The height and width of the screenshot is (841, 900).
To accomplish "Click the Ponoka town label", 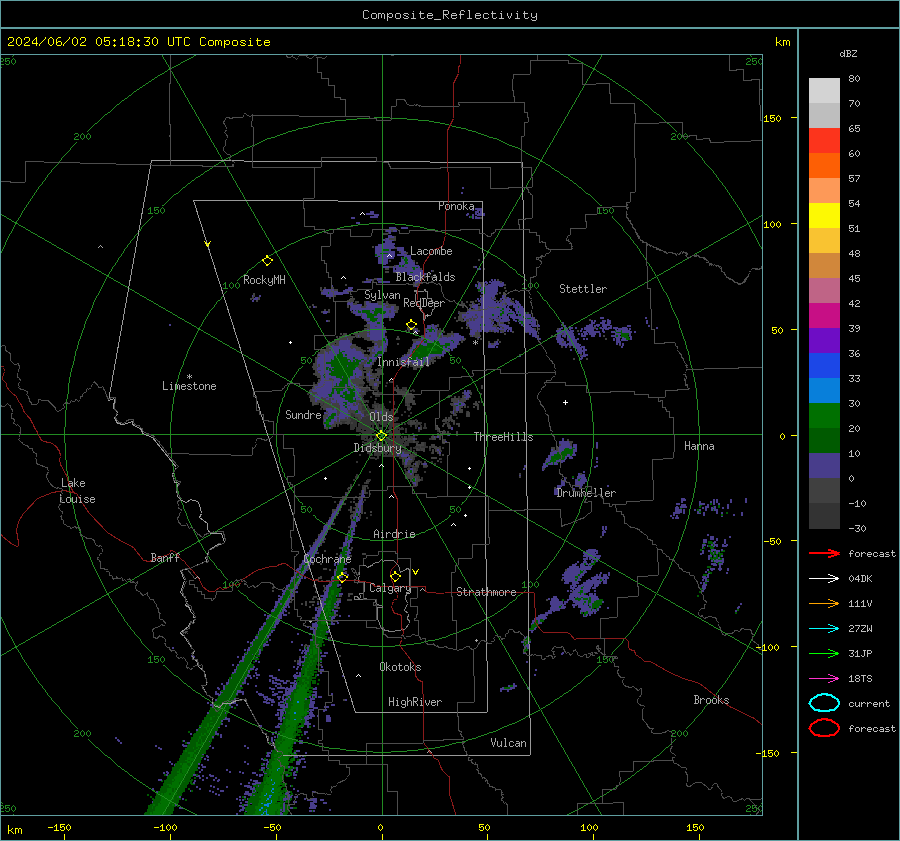I will click(x=456, y=206).
